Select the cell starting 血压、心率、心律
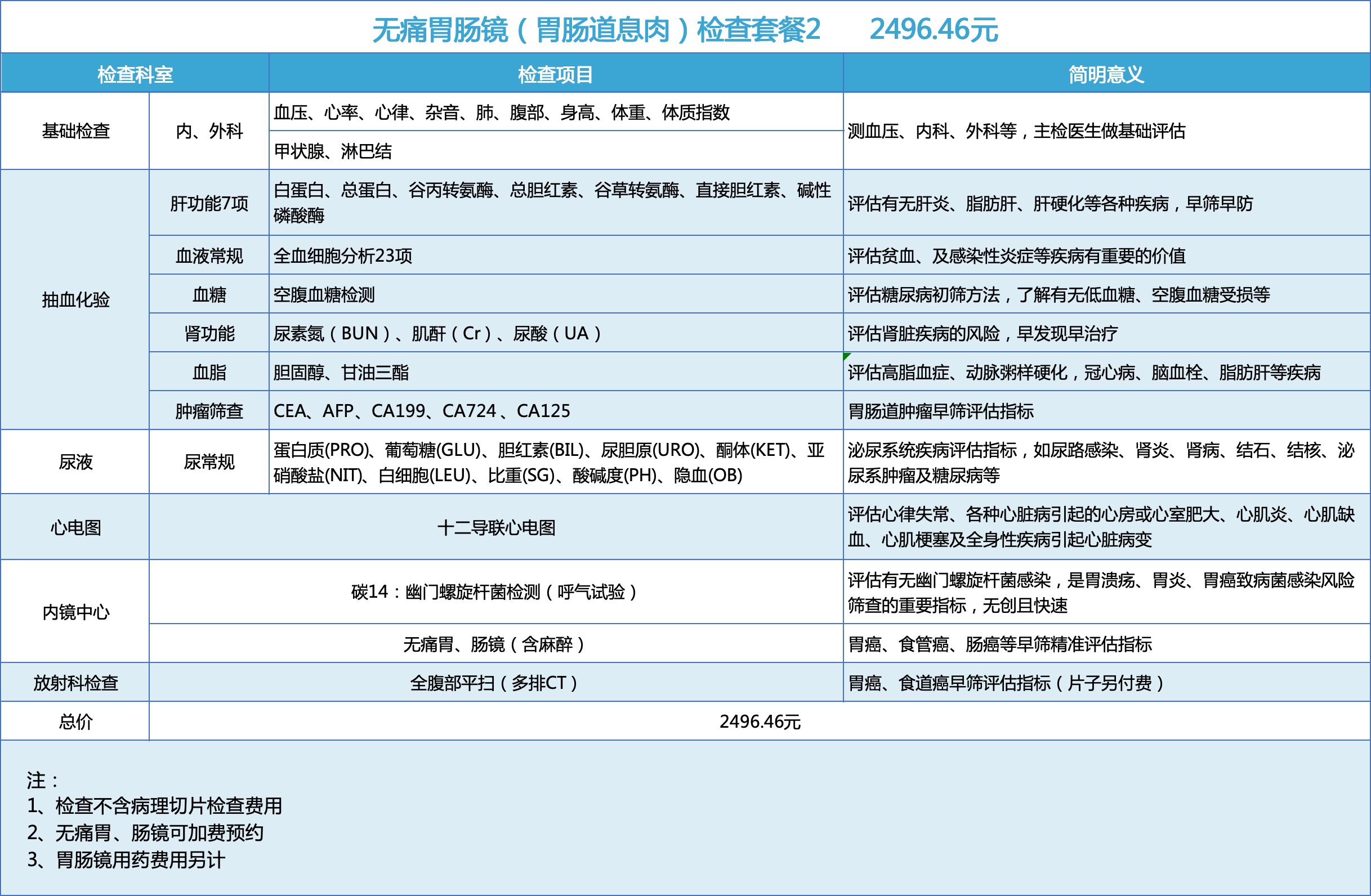Viewport: 1371px width, 896px height. point(556,113)
